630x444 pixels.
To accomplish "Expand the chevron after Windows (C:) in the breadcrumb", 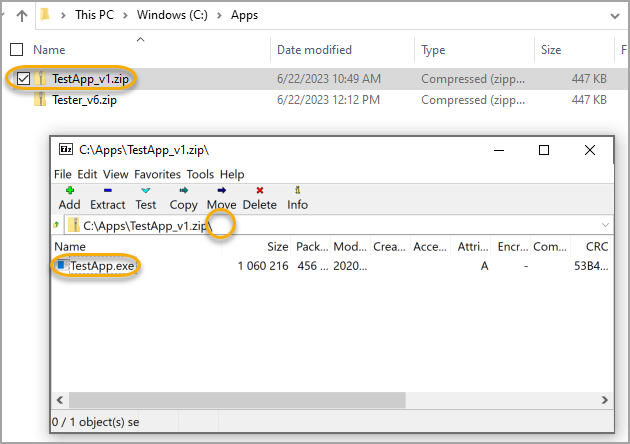I will pos(221,17).
